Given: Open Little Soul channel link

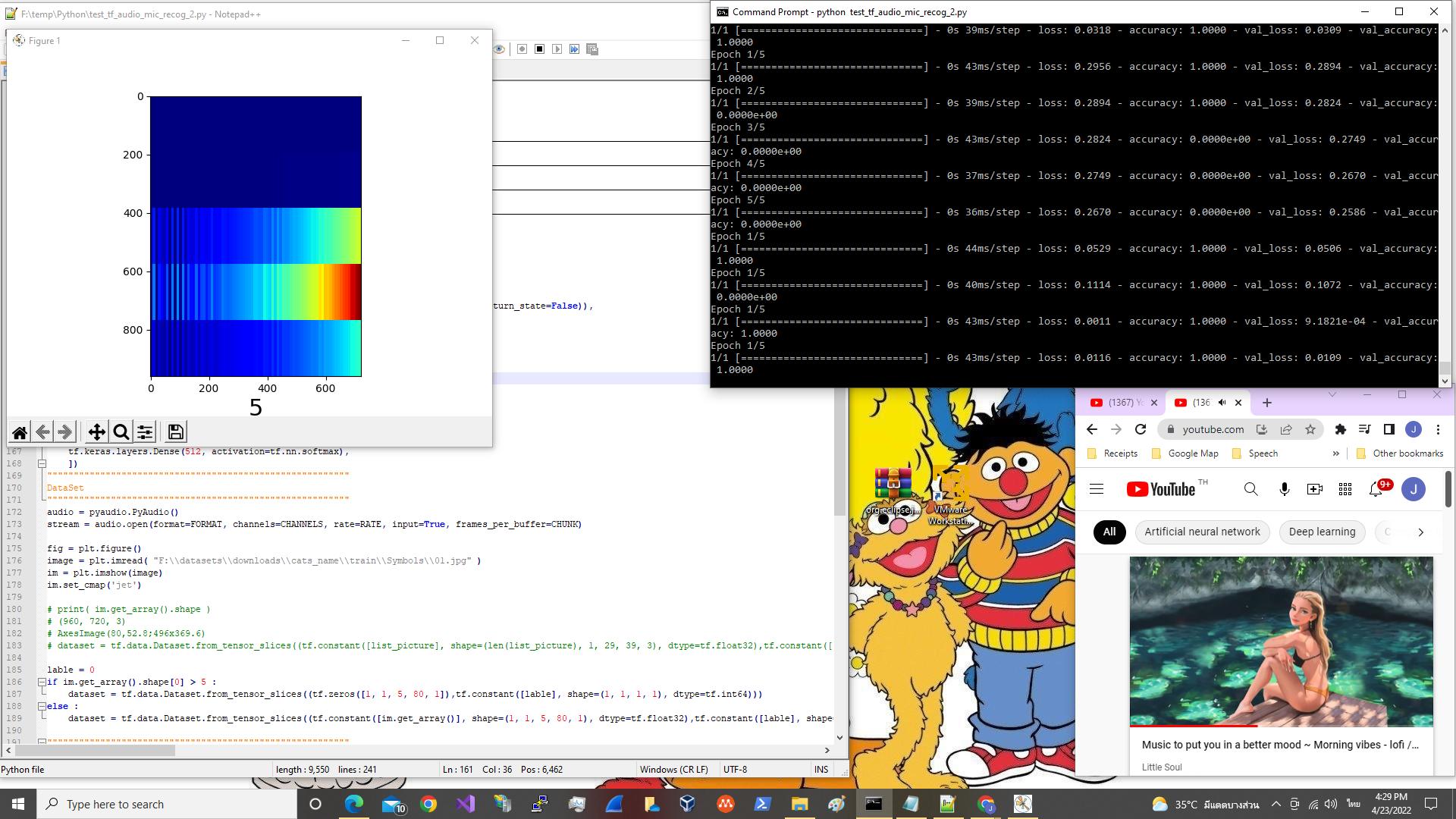Looking at the screenshot, I should tap(1162, 767).
